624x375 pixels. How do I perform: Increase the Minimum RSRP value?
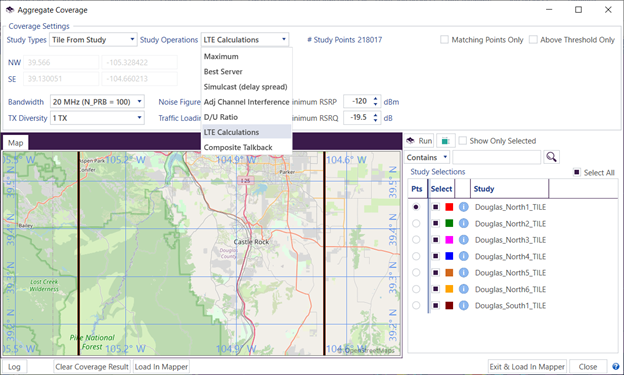375,99
